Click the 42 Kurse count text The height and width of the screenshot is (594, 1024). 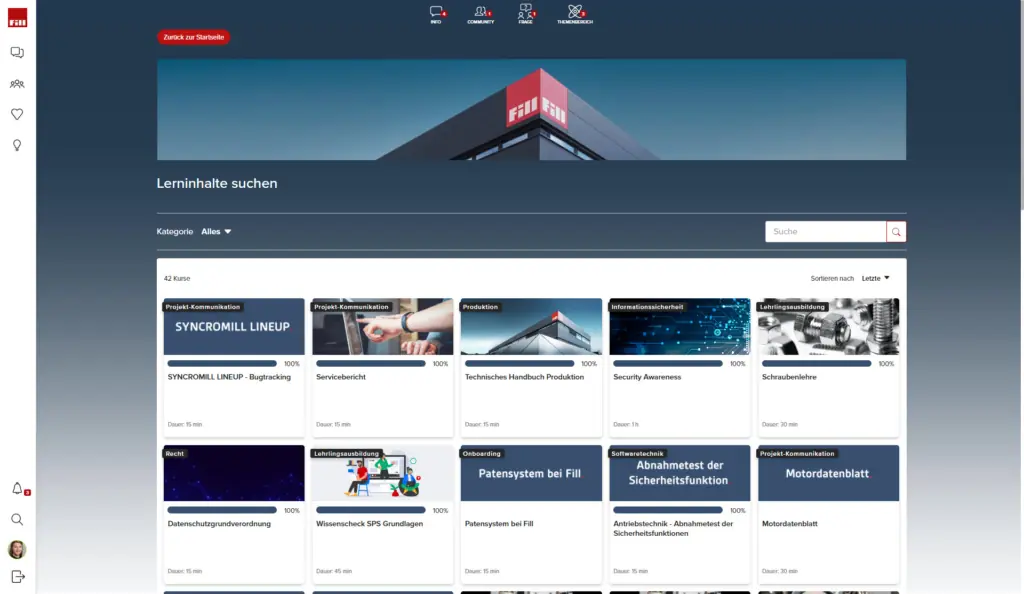[x=177, y=278]
